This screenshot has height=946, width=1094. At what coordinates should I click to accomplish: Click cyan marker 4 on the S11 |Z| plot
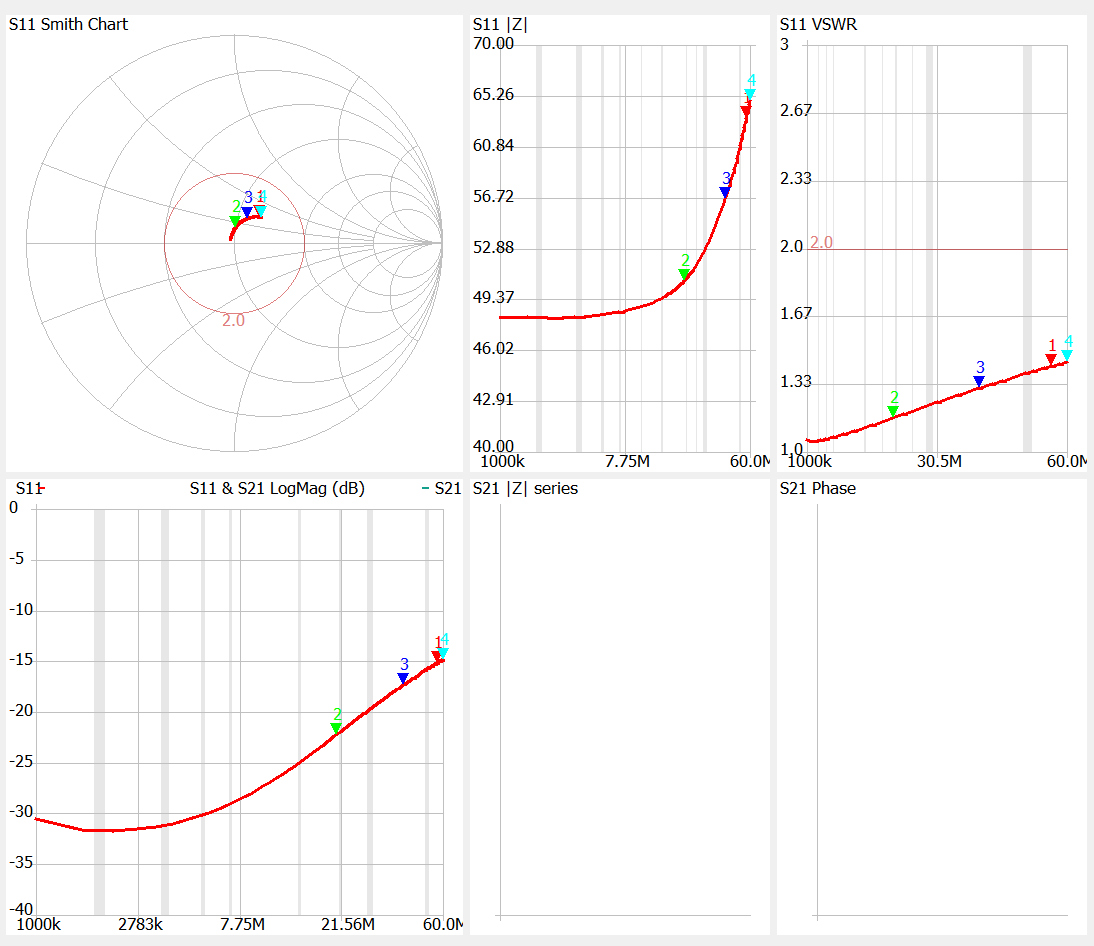point(750,94)
